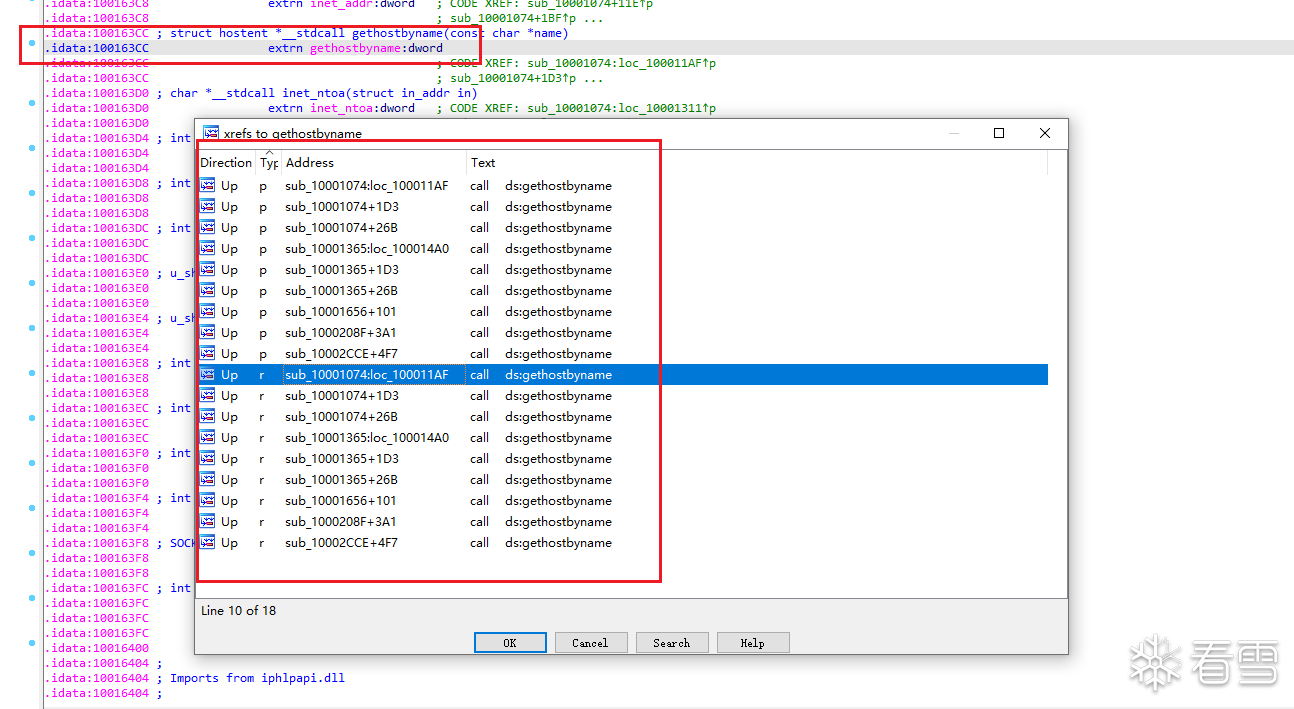Screen dimensions: 1294x709
Task: Click the icon of the first xref row
Action: point(208,185)
